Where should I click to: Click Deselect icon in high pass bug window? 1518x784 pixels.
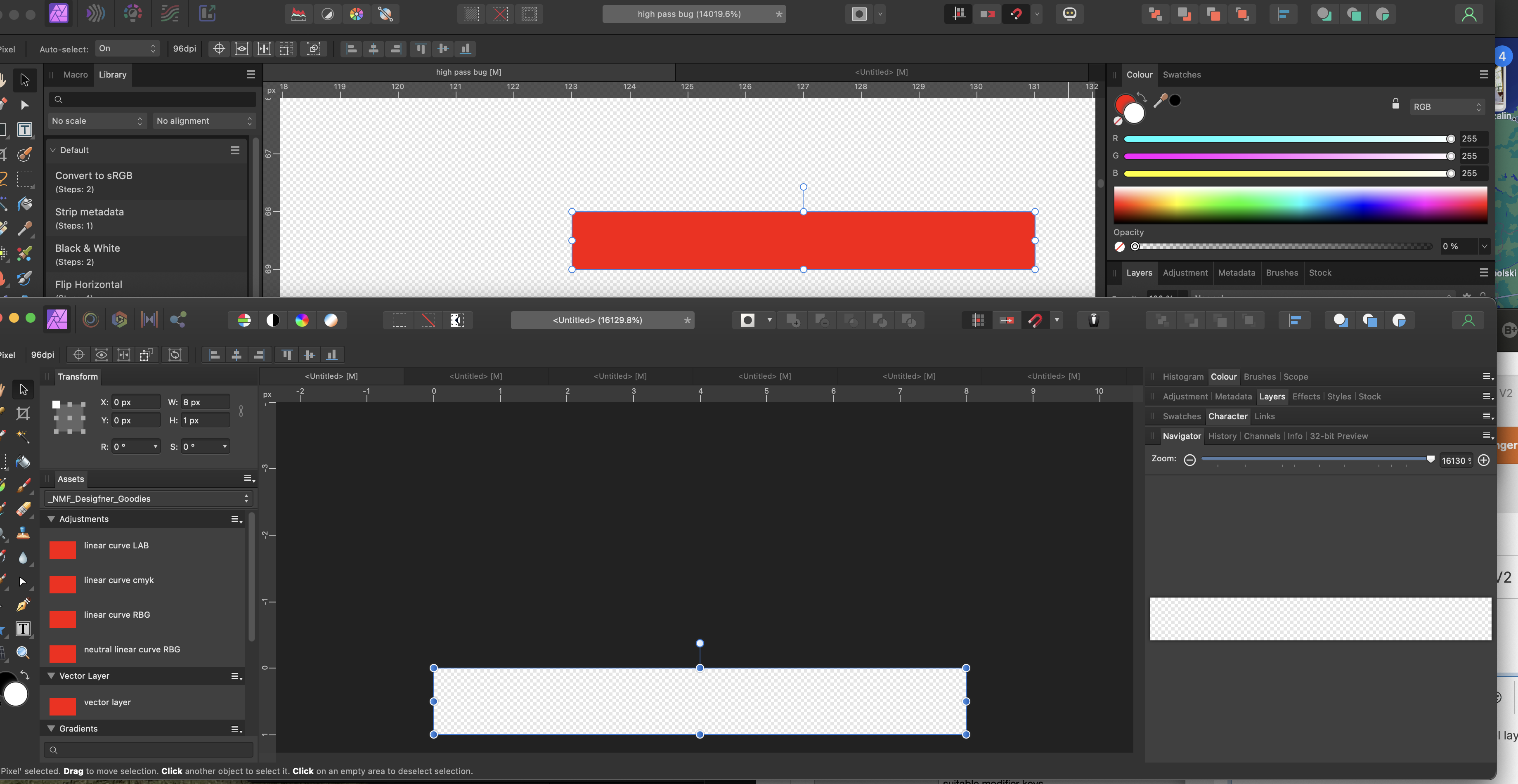click(500, 14)
